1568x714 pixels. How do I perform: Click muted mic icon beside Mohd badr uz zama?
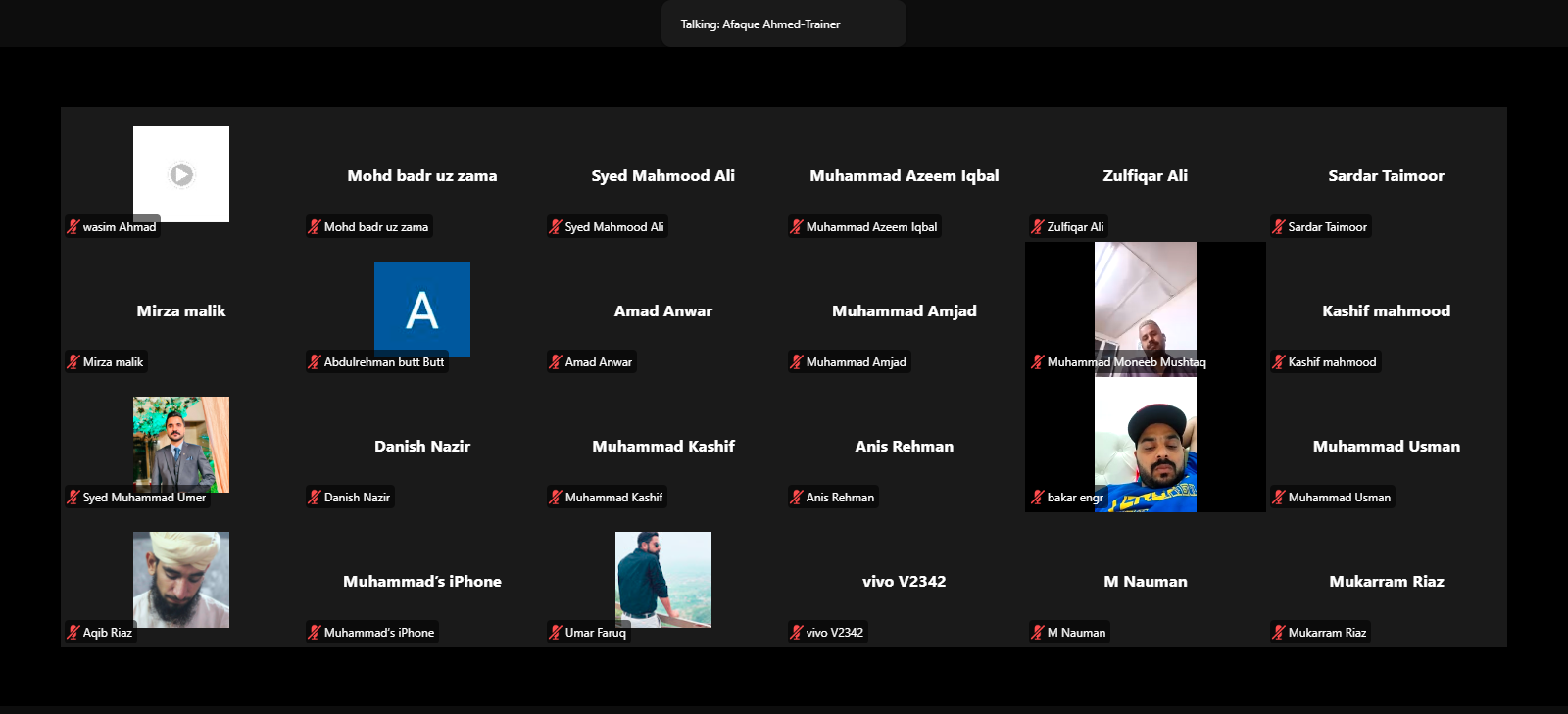pos(315,227)
